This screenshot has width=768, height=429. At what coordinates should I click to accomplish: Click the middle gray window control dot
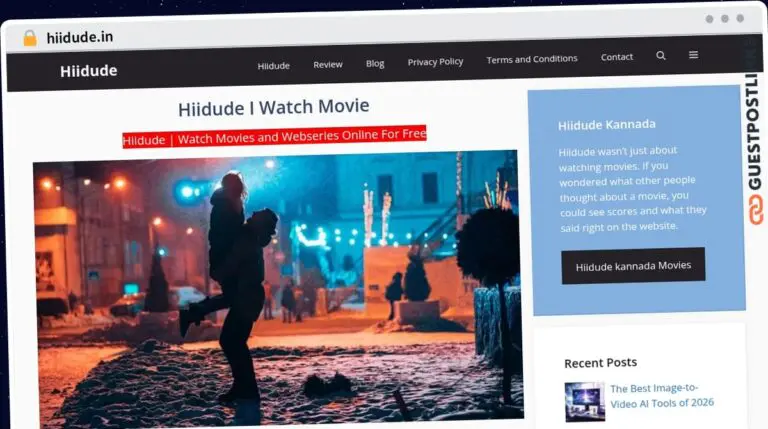pyautogui.click(x=725, y=19)
